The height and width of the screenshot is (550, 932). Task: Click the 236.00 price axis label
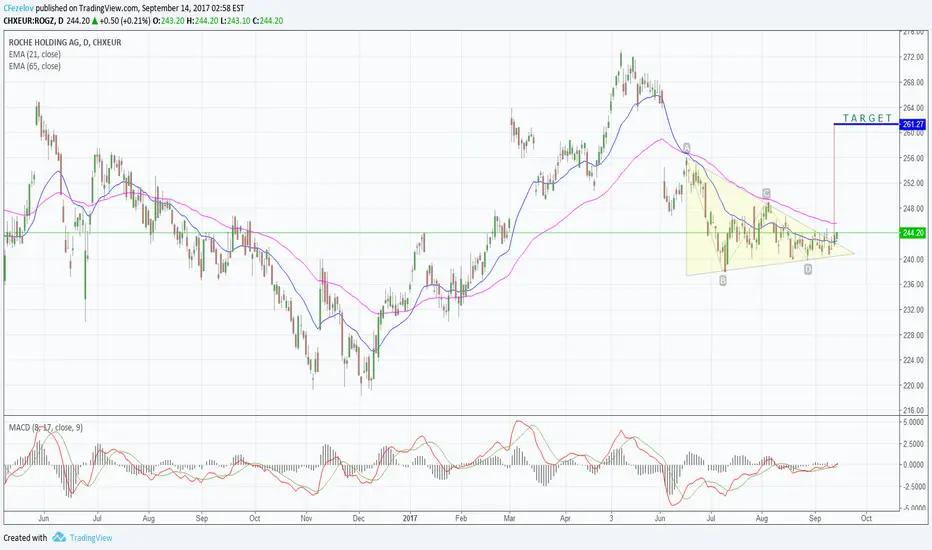click(914, 284)
